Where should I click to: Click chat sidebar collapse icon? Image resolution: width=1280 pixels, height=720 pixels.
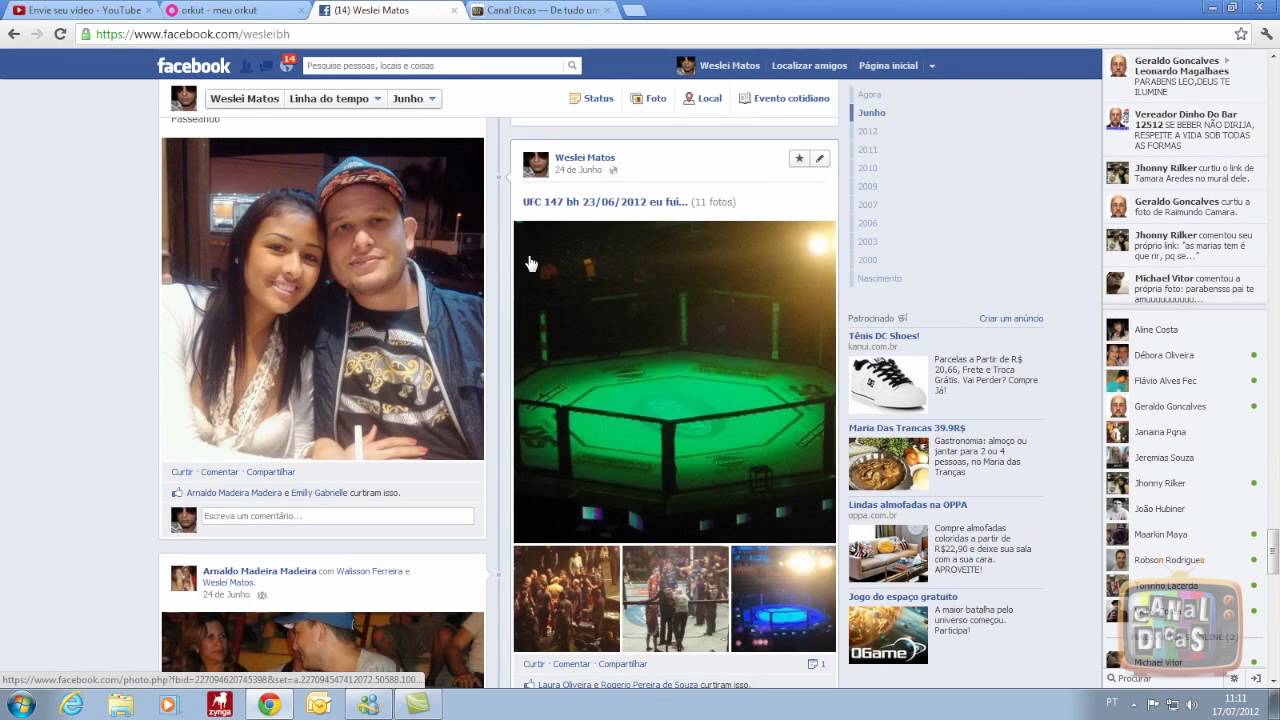coord(1255,678)
